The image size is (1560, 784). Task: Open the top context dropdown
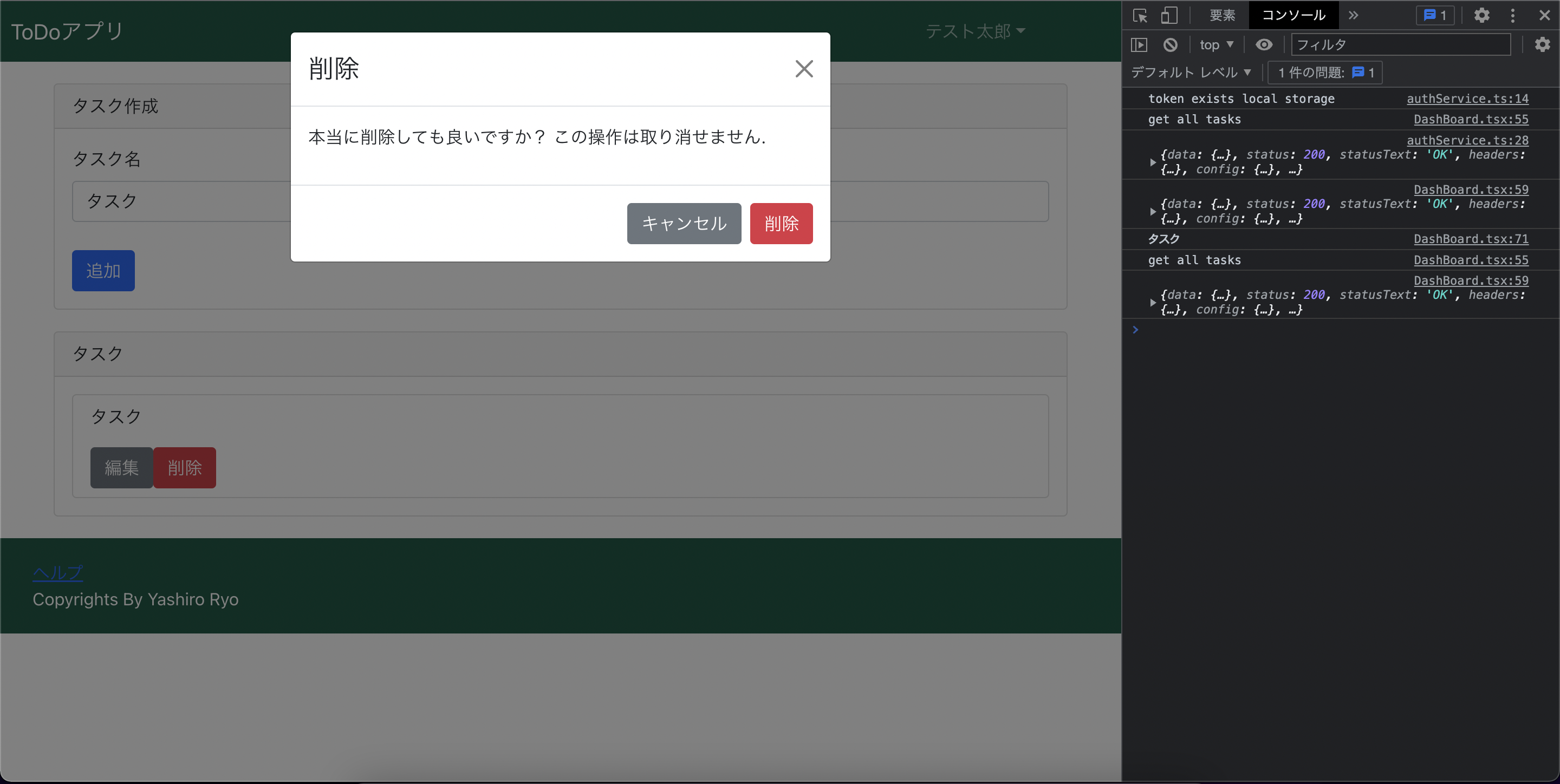click(1217, 45)
